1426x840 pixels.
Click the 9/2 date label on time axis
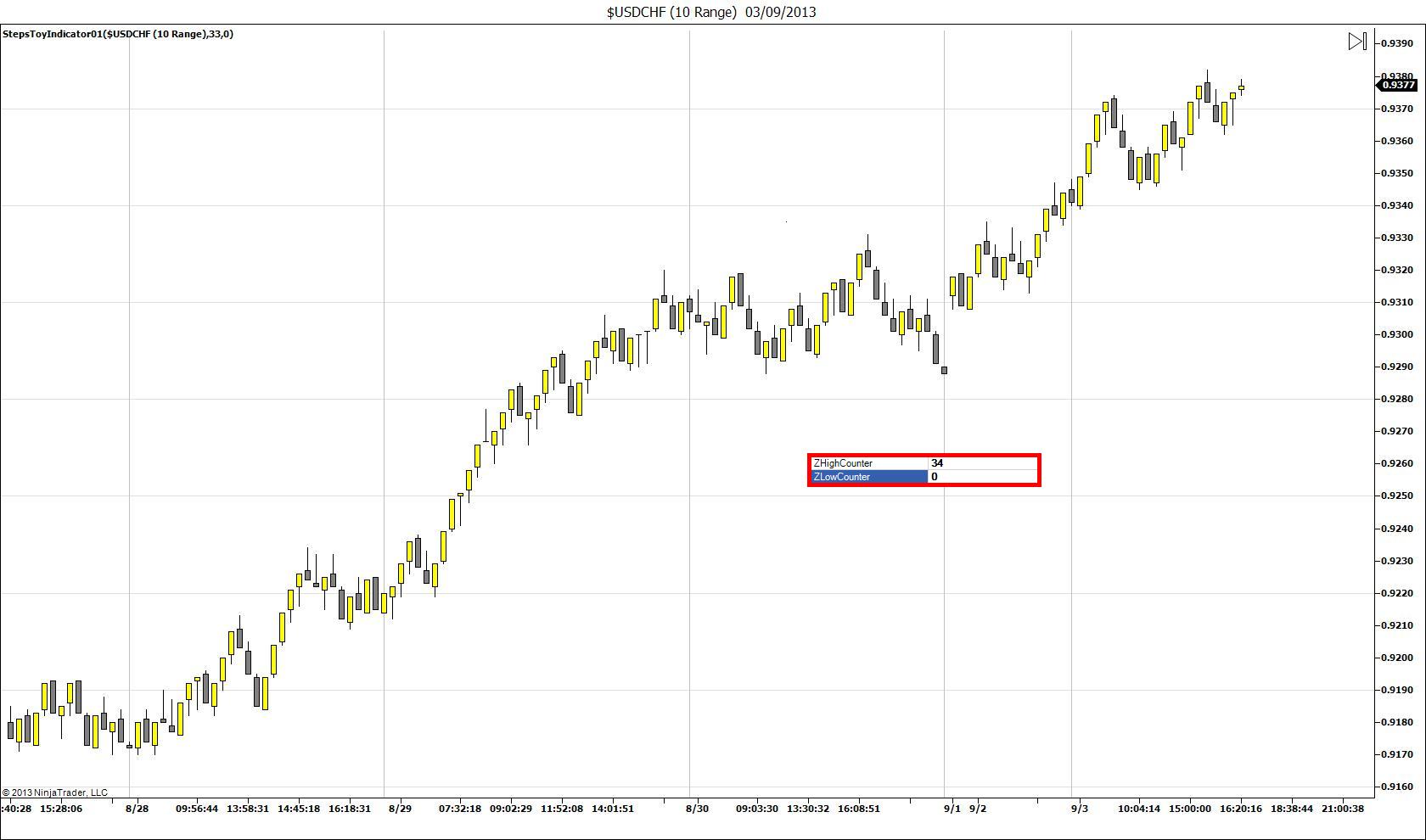(978, 809)
